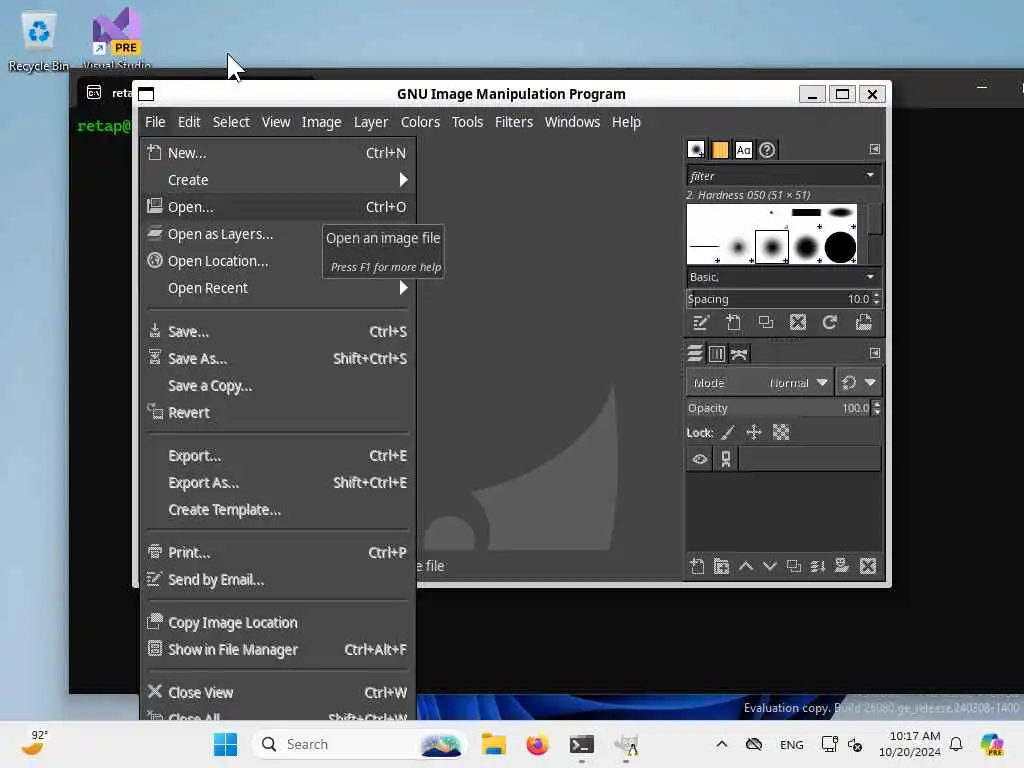Create a new brush icon
Image resolution: width=1024 pixels, height=768 pixels.
733,323
